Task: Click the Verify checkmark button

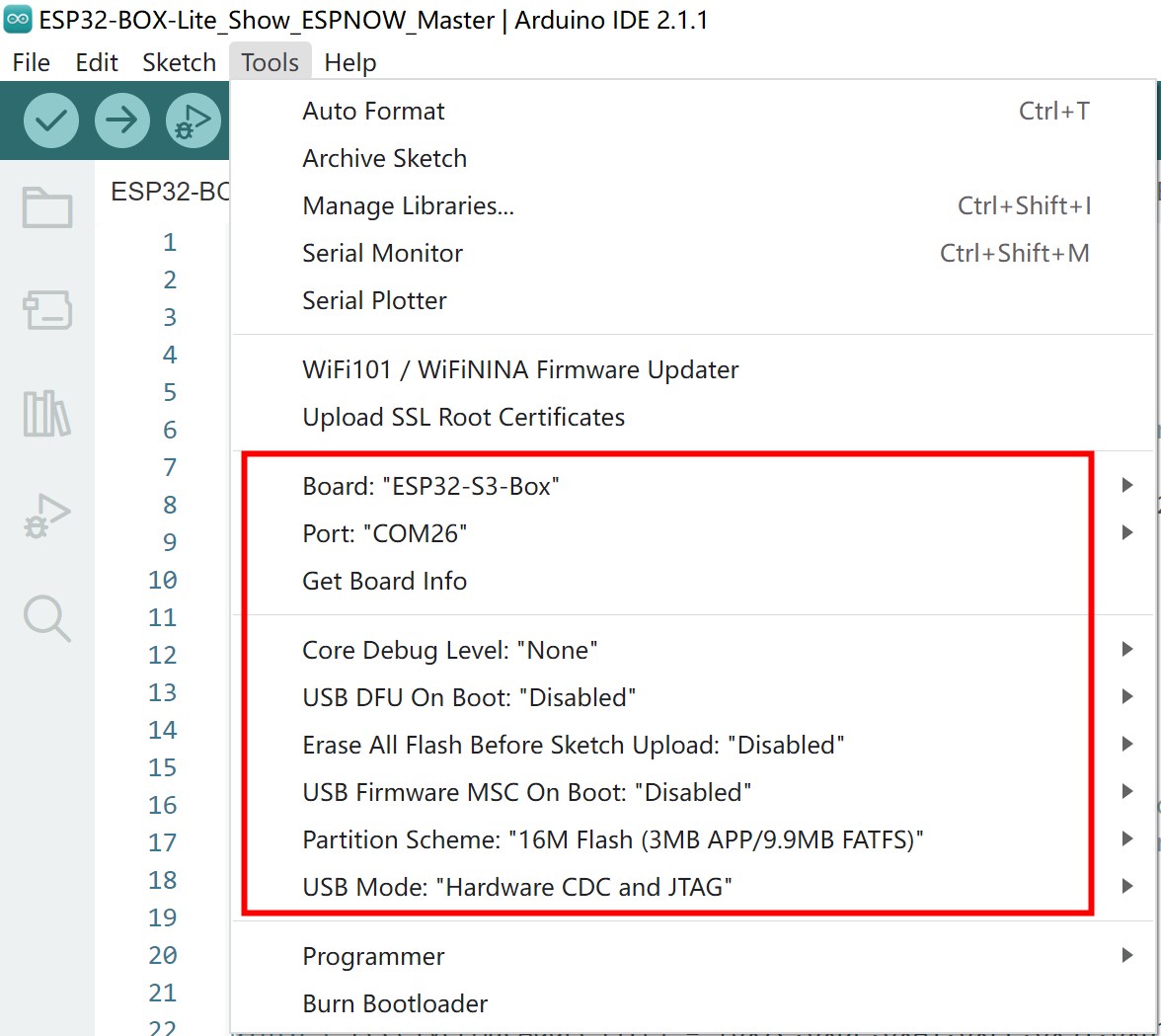Action: click(51, 120)
